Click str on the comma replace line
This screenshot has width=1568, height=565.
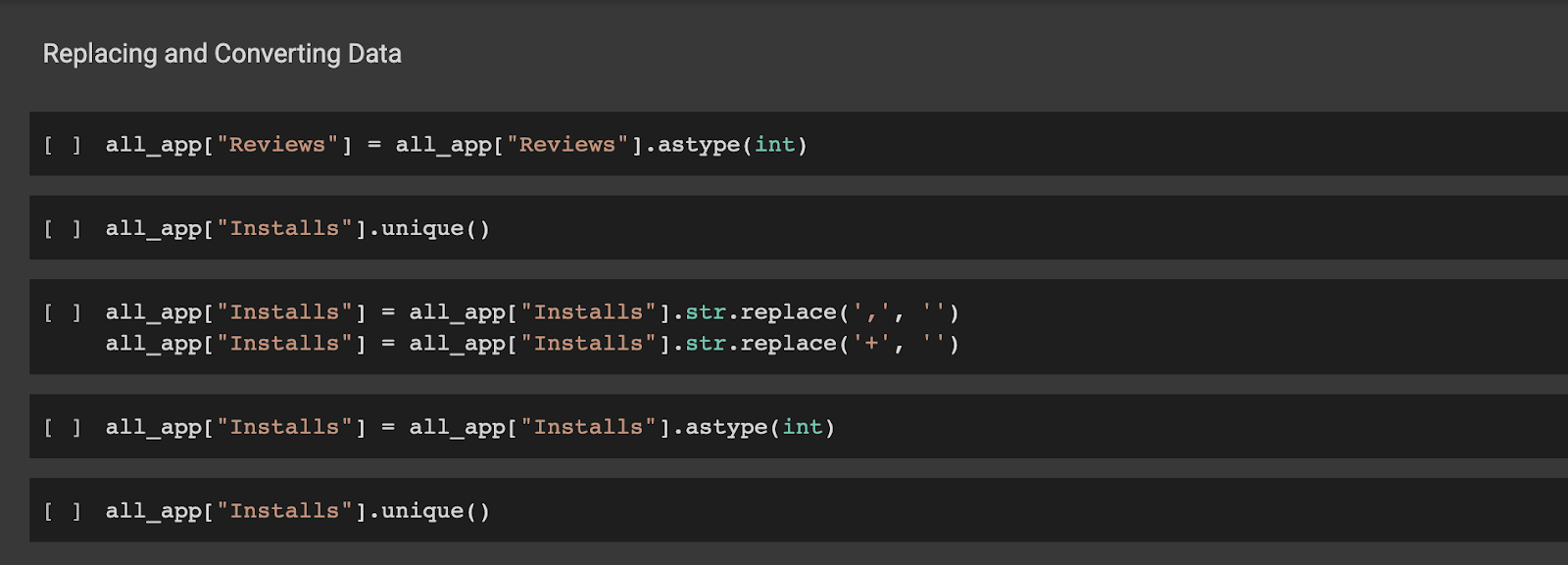click(x=705, y=312)
